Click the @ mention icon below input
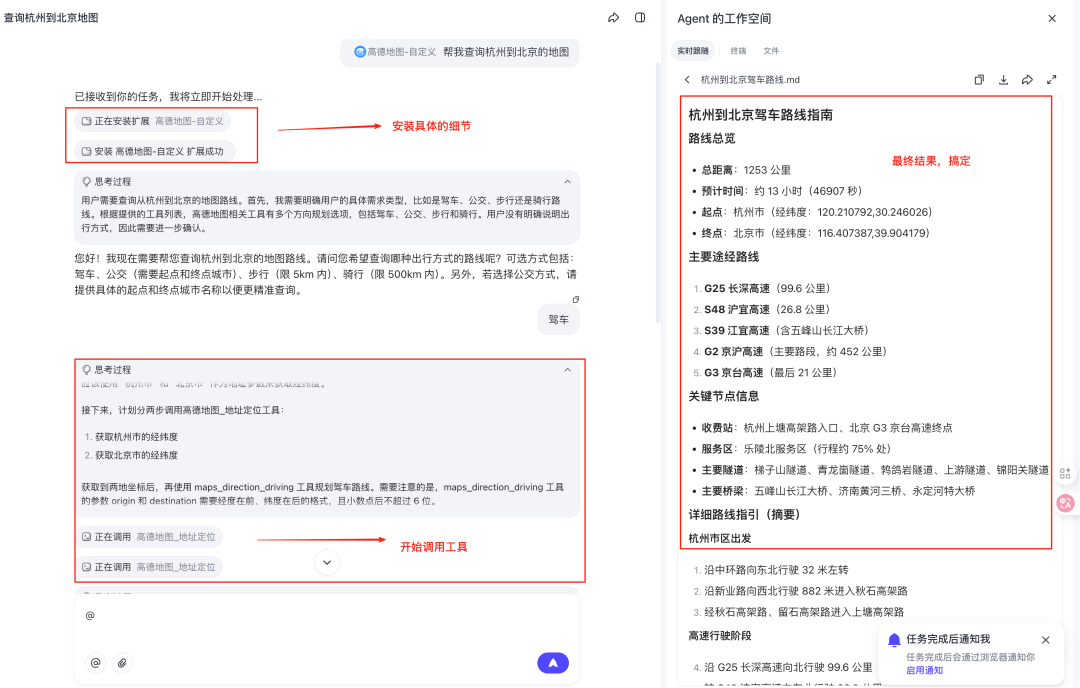The image size is (1080, 688). (x=96, y=663)
